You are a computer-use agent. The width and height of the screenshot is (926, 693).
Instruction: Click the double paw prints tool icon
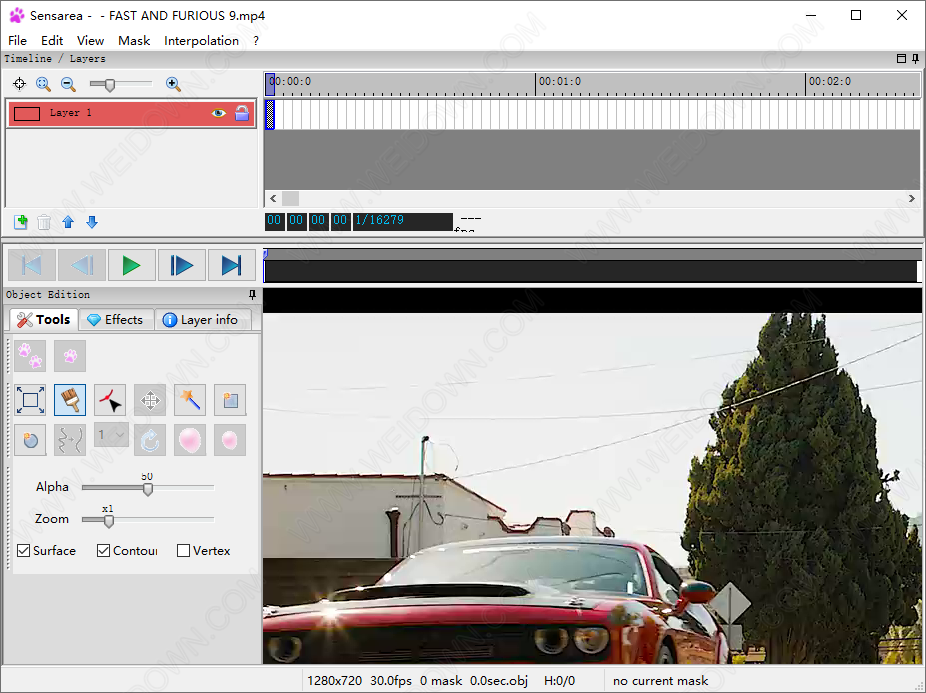tap(30, 356)
